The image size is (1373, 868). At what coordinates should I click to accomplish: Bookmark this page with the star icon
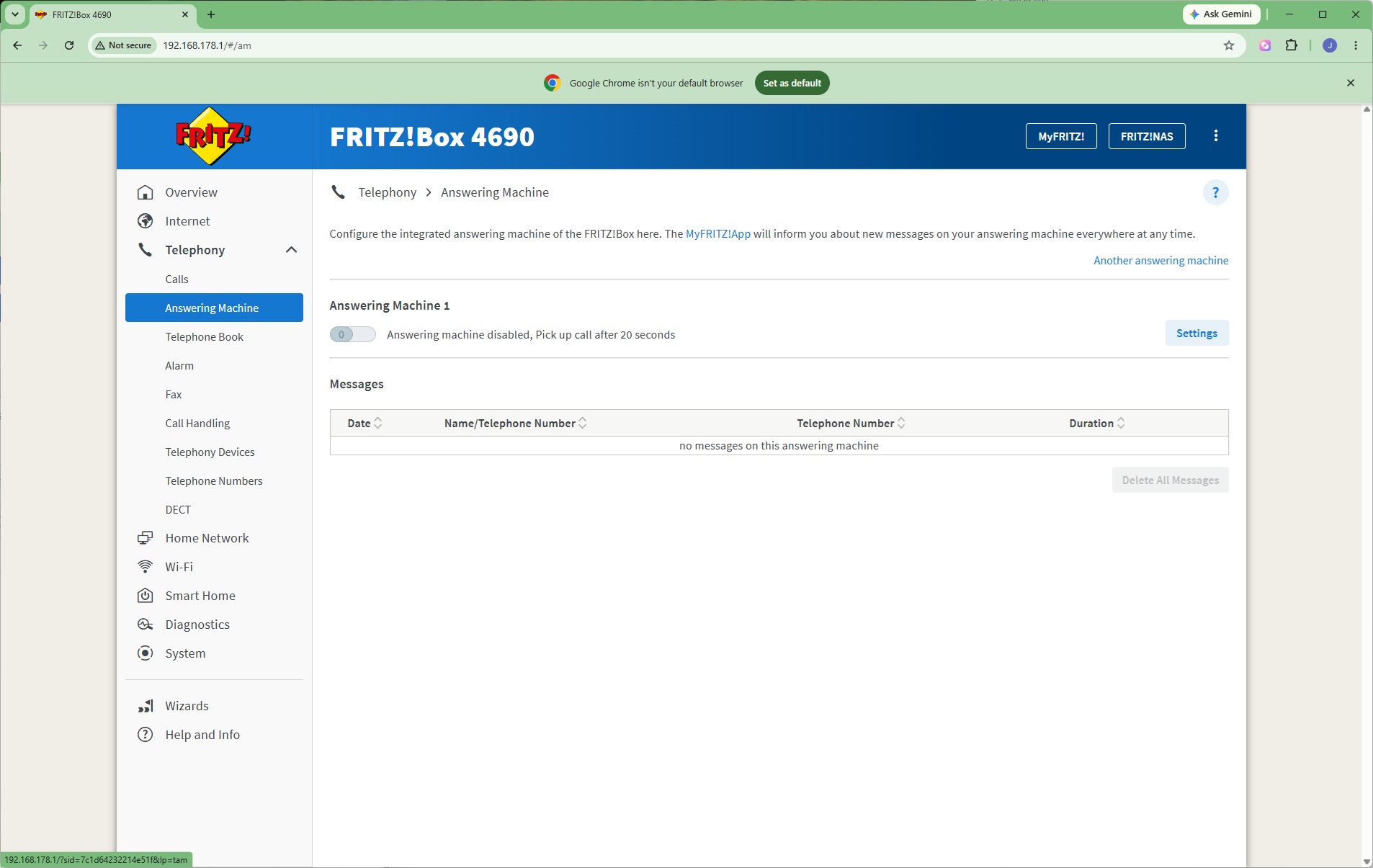tap(1229, 45)
